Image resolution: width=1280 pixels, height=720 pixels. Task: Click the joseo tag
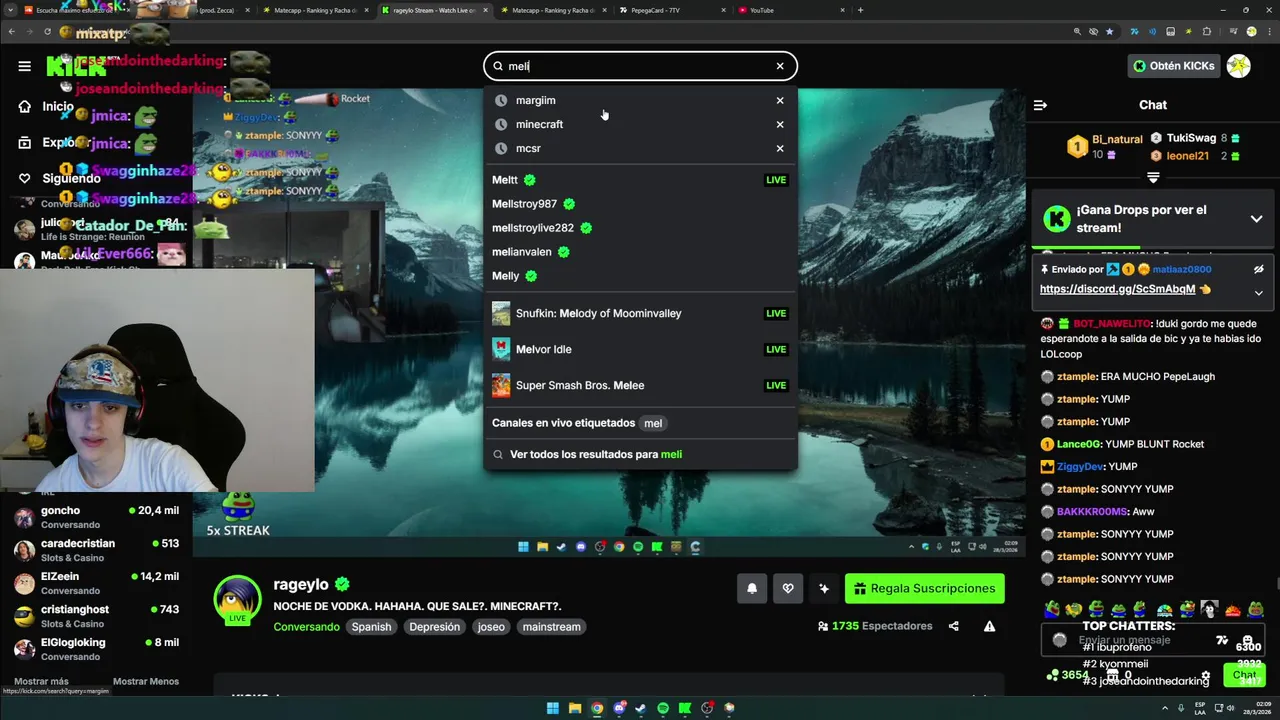[491, 627]
